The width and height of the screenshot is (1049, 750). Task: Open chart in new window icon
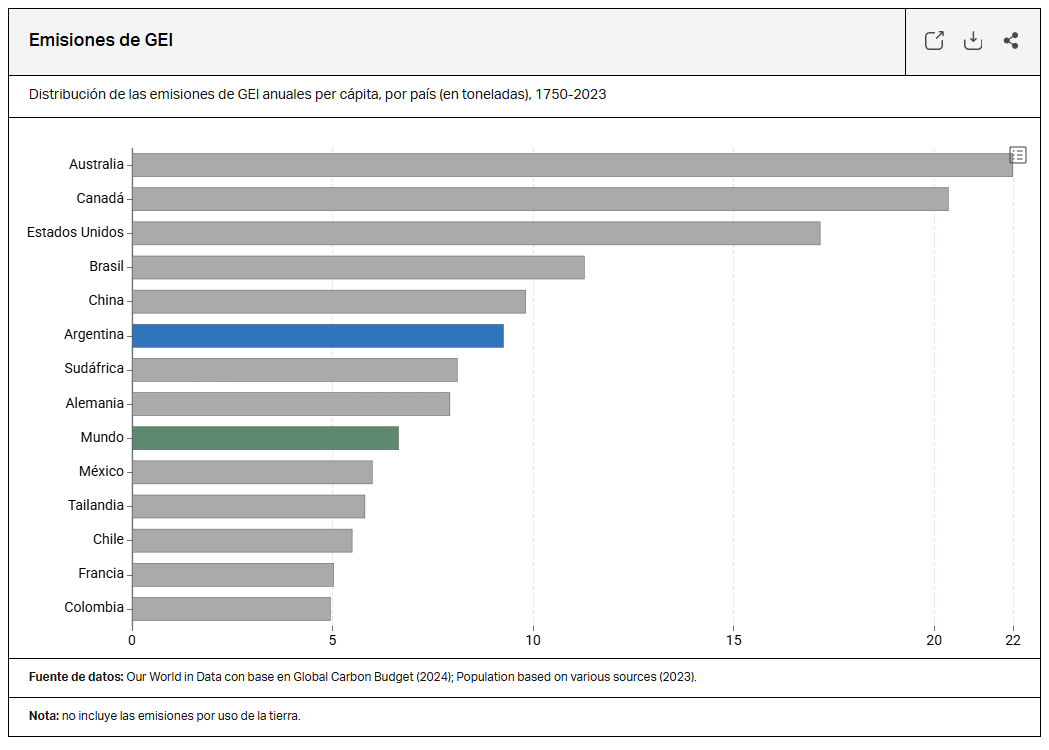(x=934, y=41)
